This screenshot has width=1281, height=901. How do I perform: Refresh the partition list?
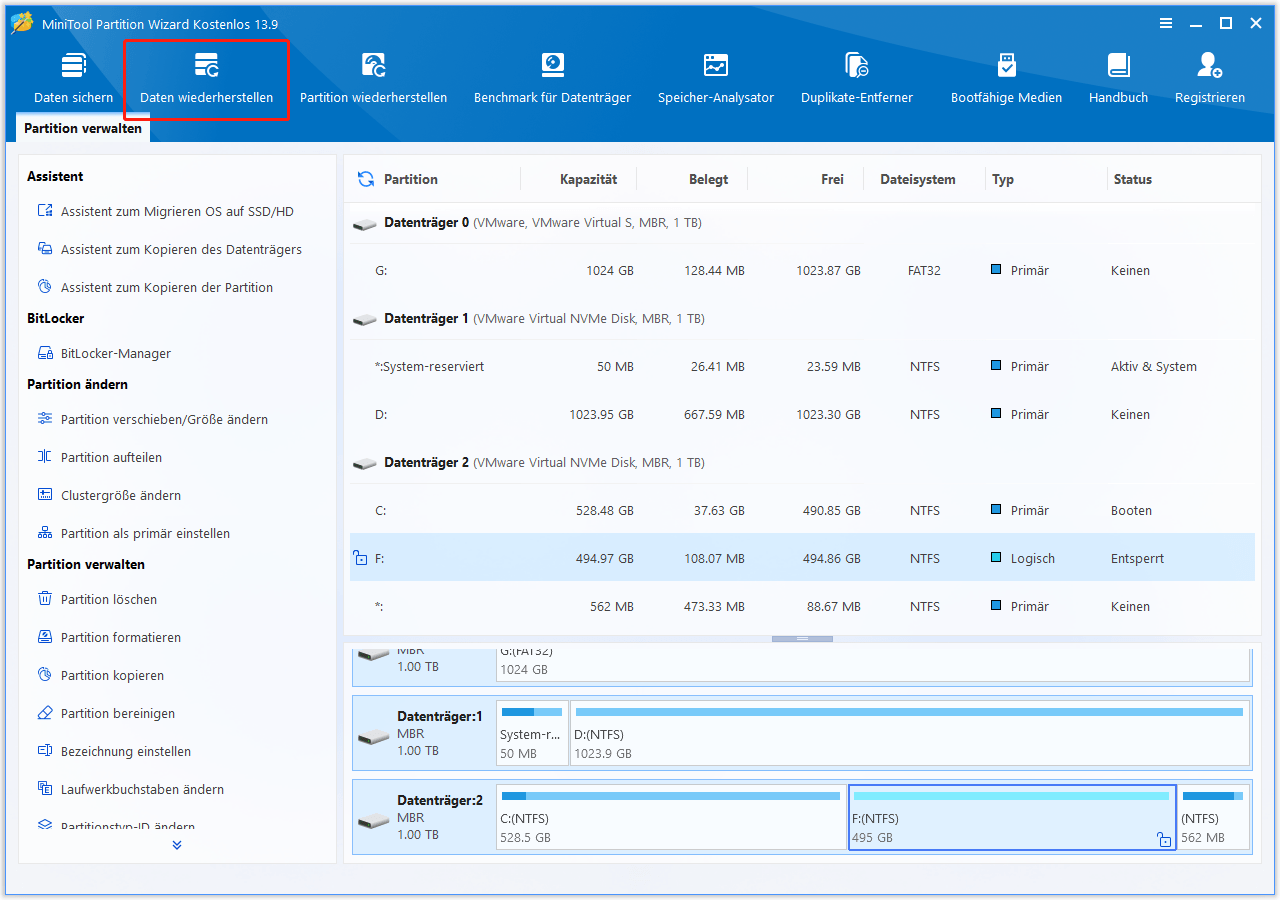pyautogui.click(x=366, y=179)
